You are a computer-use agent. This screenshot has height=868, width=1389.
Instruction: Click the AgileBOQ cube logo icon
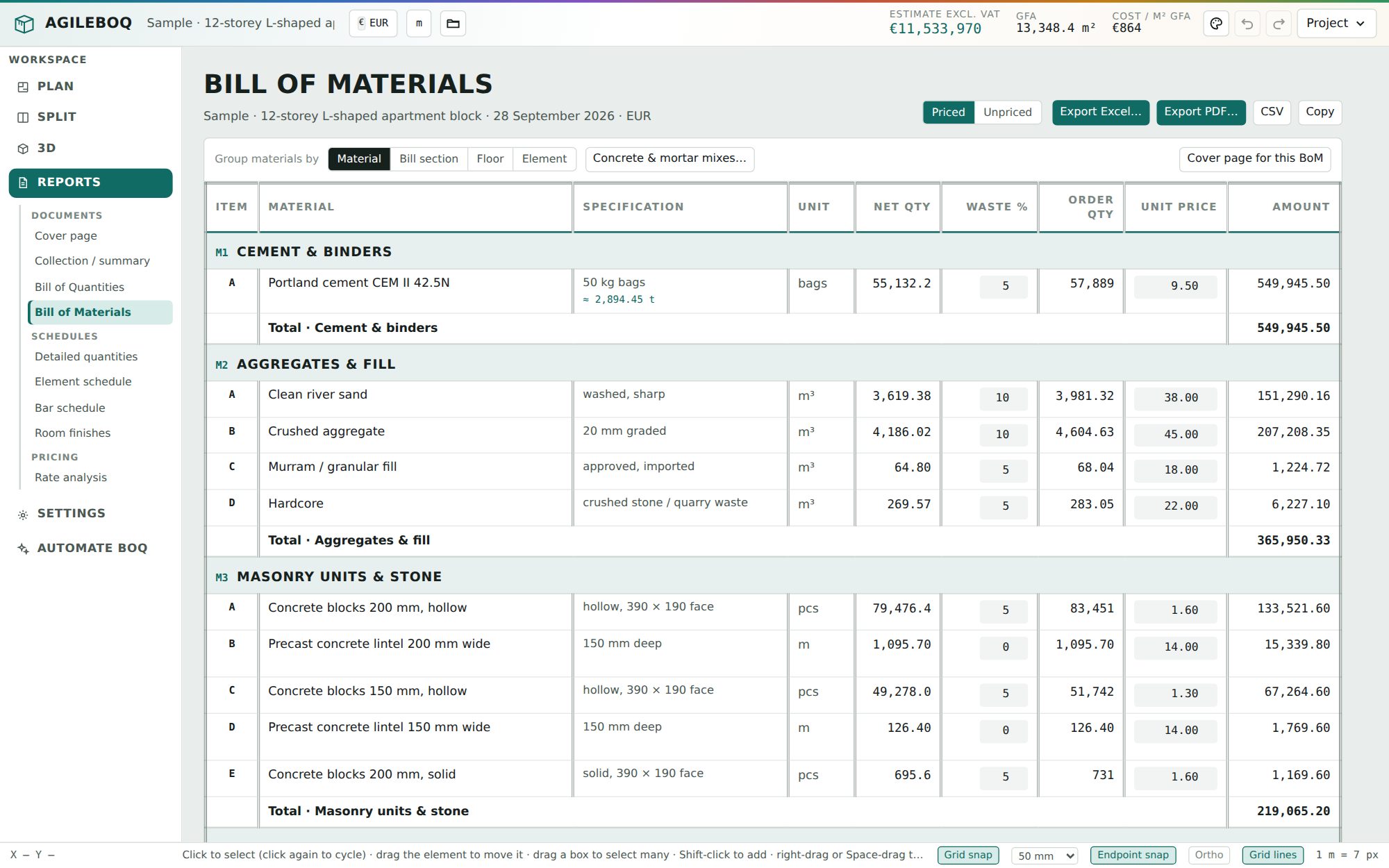point(24,24)
